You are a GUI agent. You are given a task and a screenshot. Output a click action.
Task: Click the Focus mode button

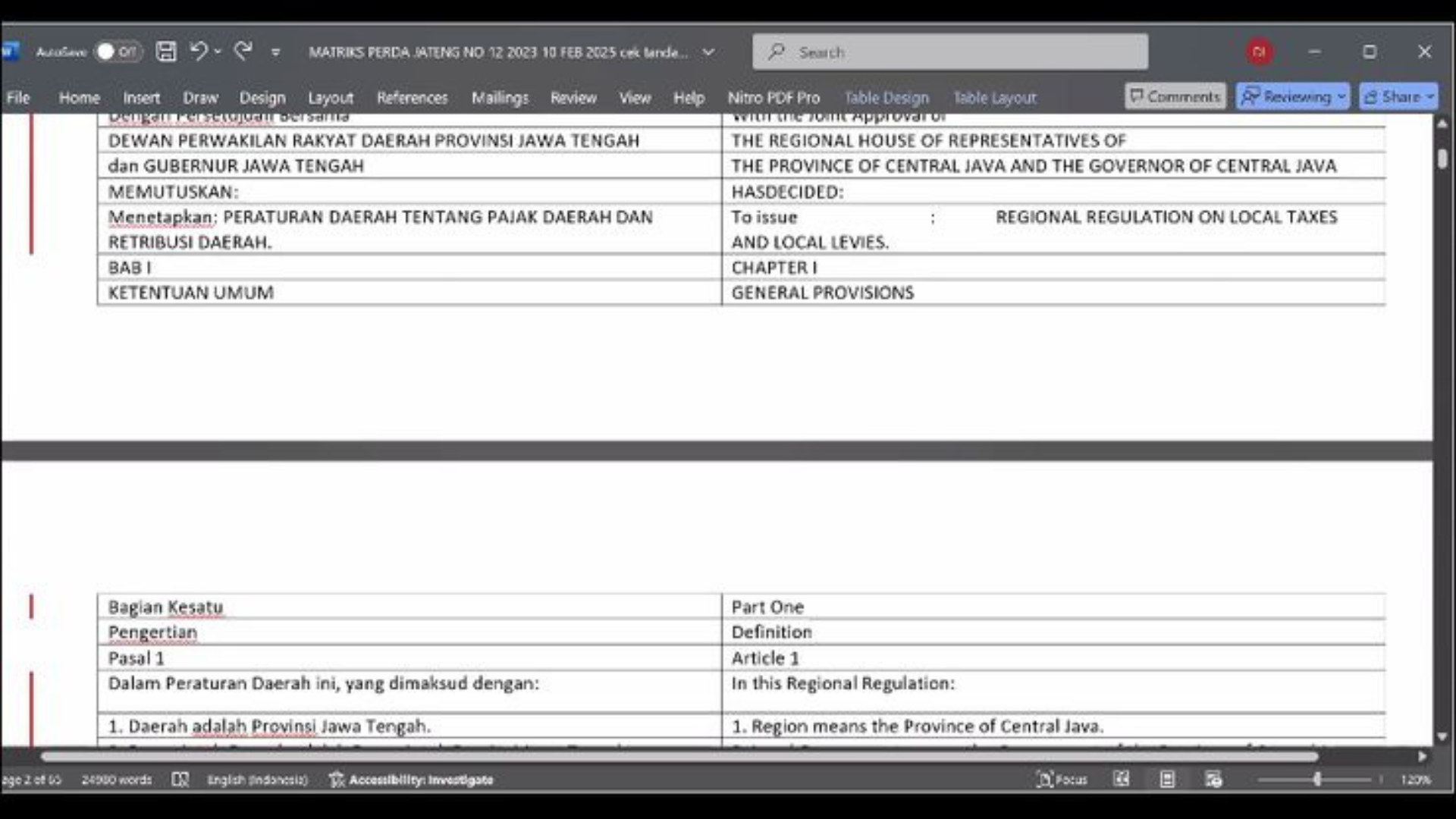point(1062,780)
